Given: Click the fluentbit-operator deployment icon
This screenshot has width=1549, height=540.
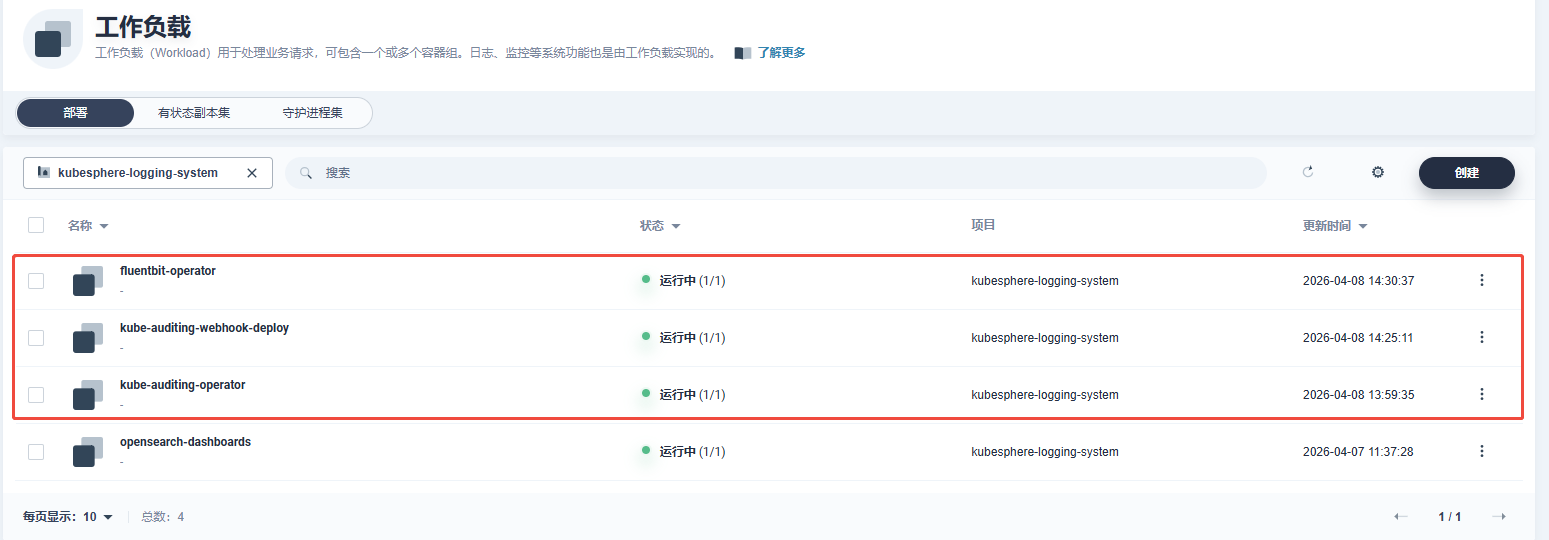Looking at the screenshot, I should tap(88, 281).
